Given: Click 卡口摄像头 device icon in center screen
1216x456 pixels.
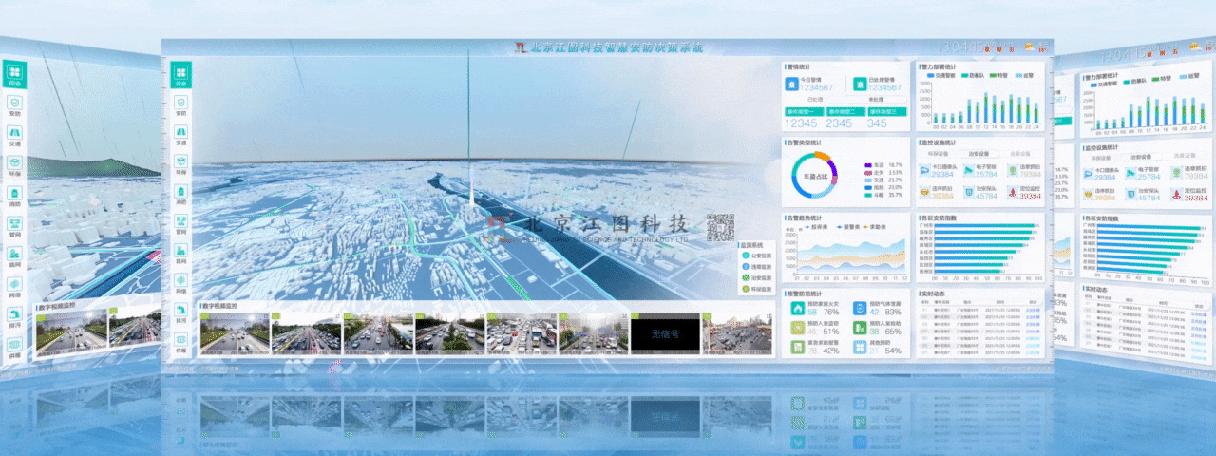Looking at the screenshot, I should click(925, 172).
